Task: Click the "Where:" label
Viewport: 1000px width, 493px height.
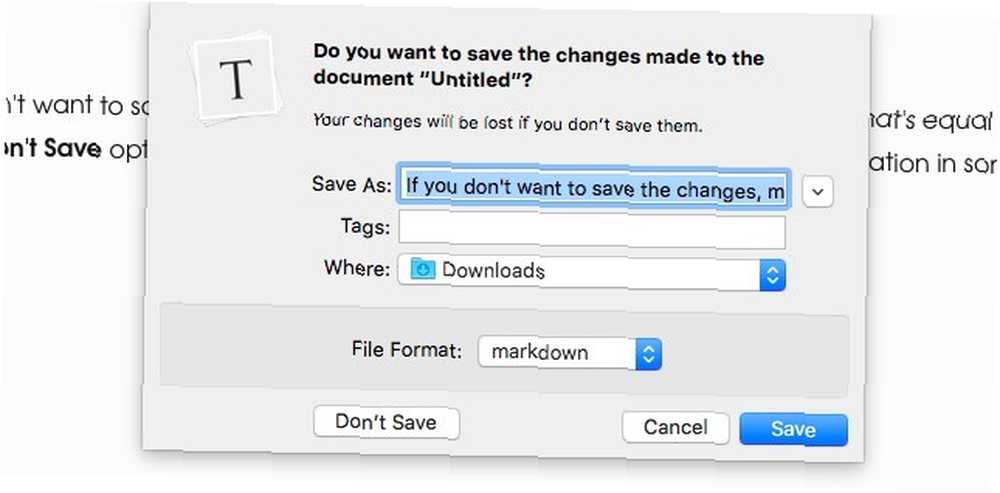Action: pos(357,267)
